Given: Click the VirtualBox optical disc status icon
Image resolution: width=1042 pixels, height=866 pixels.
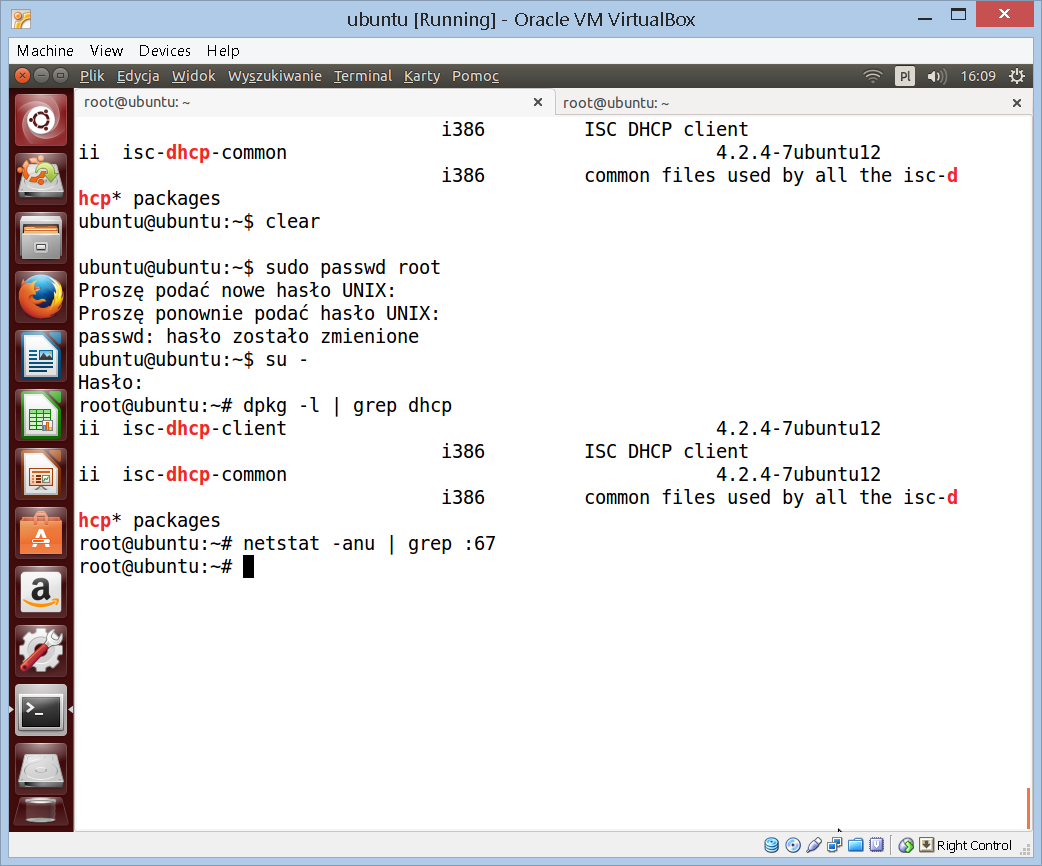Looking at the screenshot, I should pos(793,845).
